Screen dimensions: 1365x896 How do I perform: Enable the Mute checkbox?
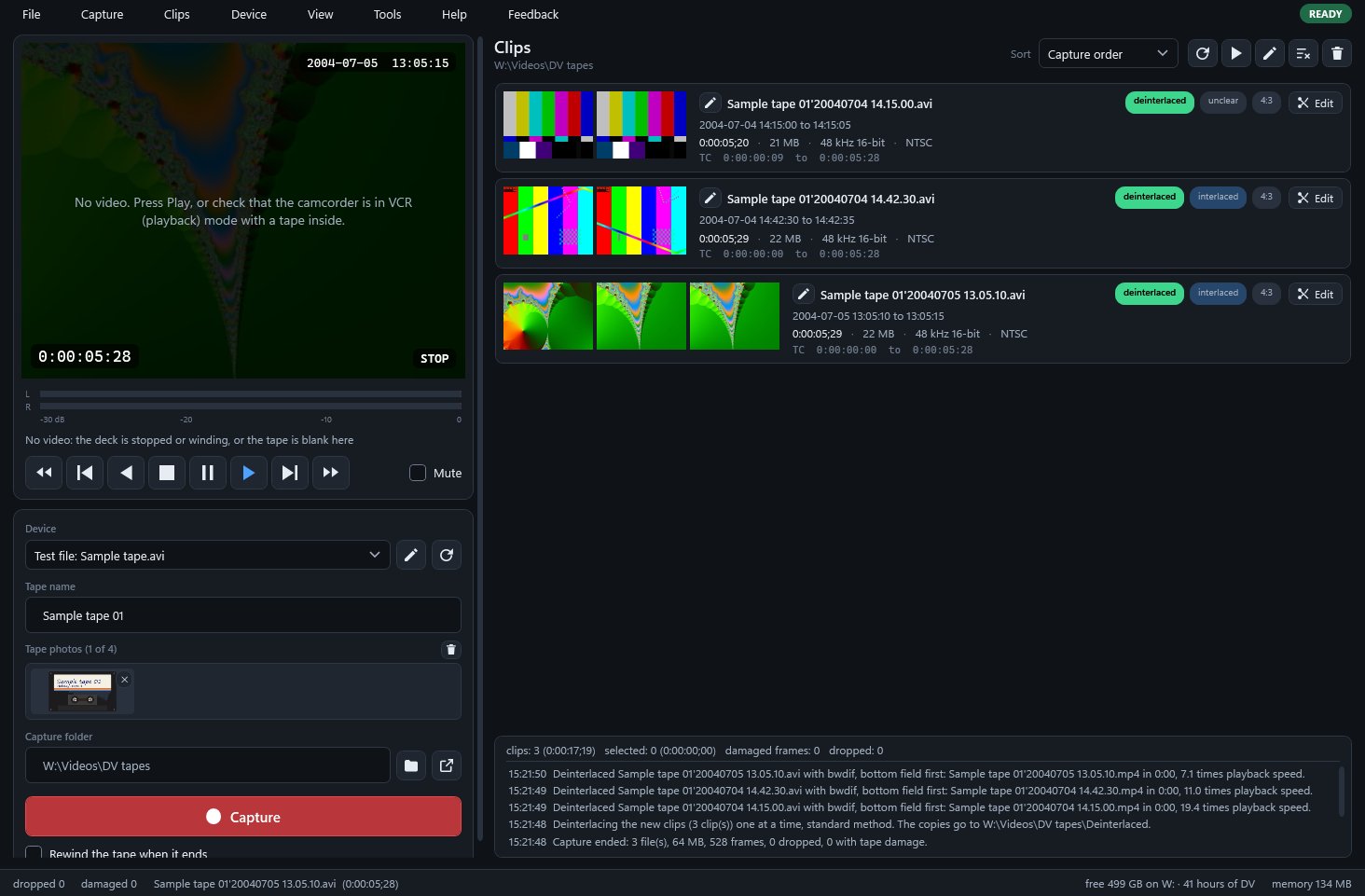point(418,473)
